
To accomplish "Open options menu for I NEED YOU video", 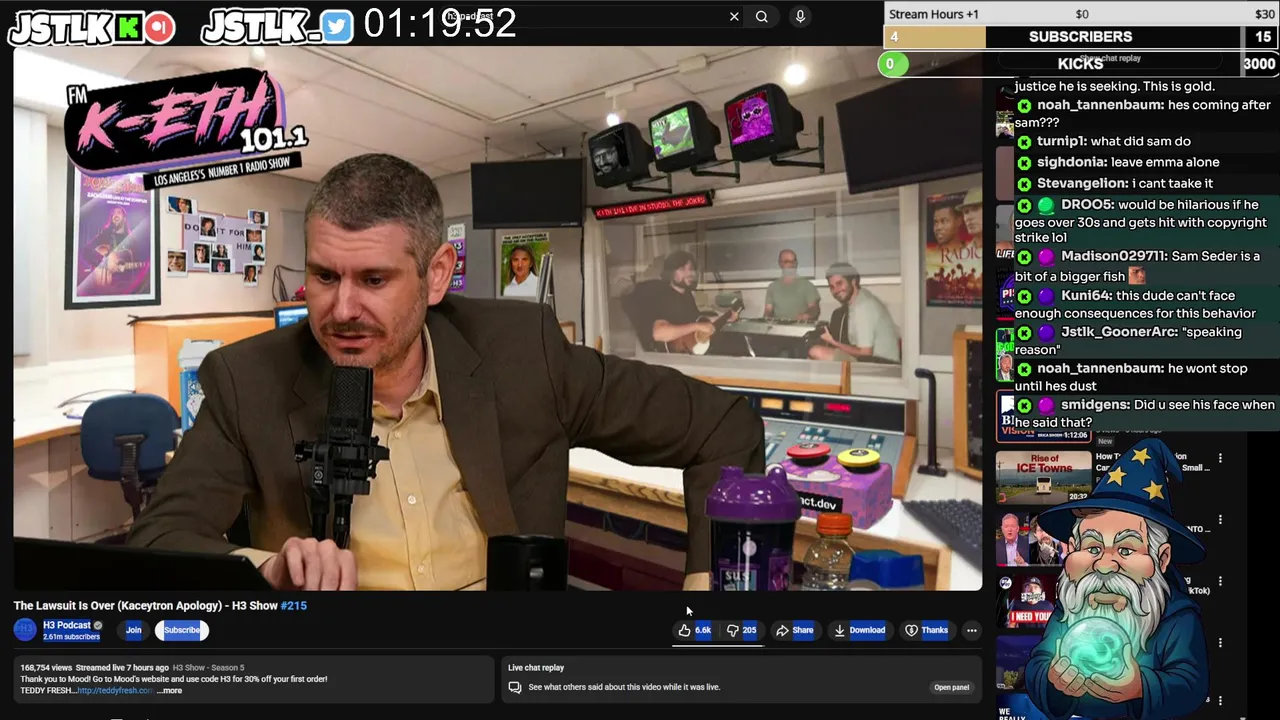I will click(x=1220, y=582).
